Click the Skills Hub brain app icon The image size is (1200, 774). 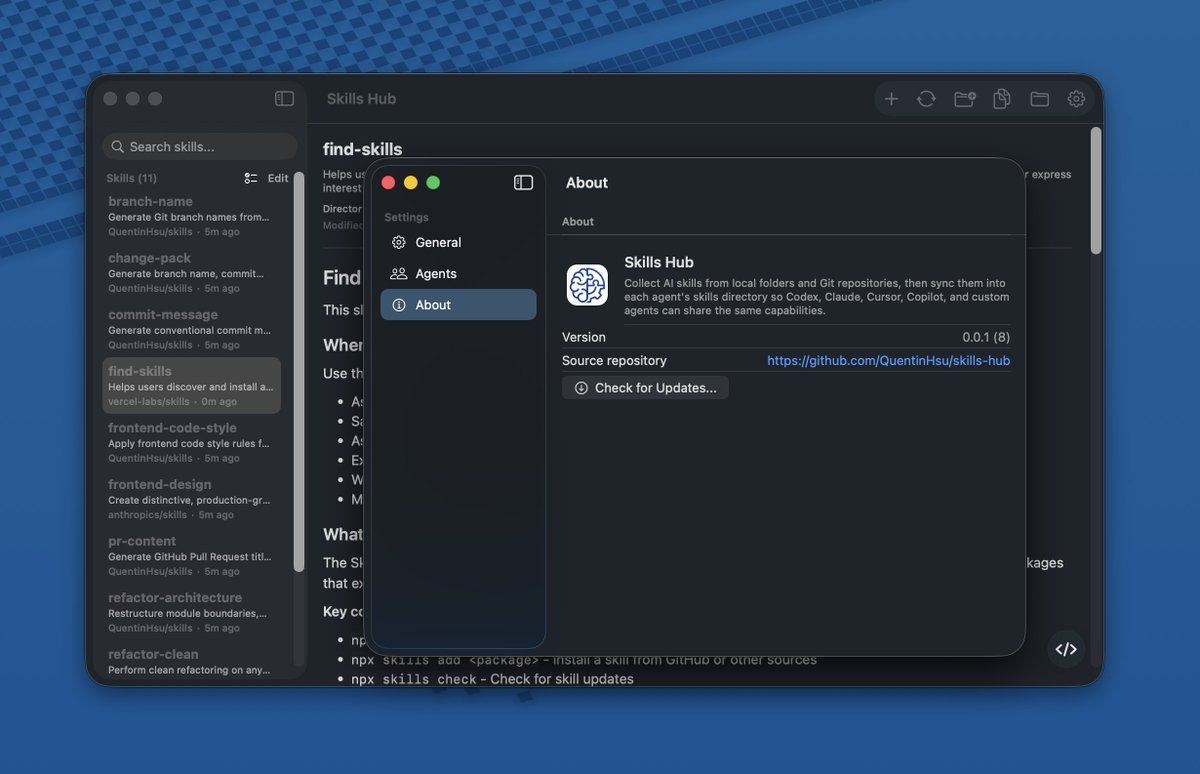[x=587, y=285]
